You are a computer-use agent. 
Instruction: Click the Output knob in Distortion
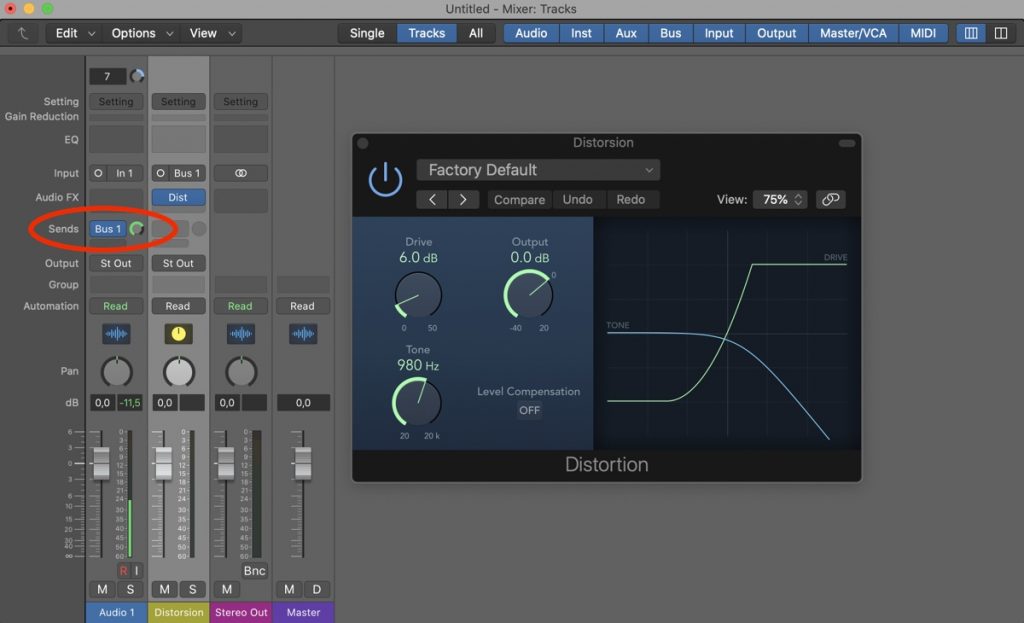pos(528,295)
